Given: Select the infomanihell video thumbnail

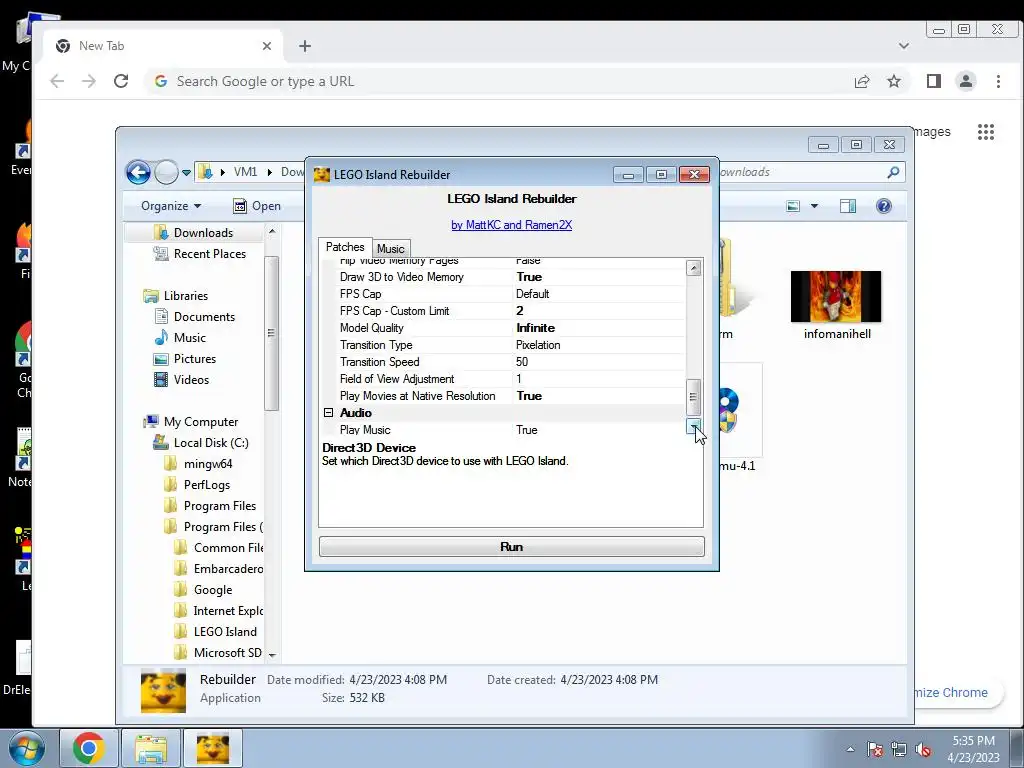Looking at the screenshot, I should coord(836,296).
